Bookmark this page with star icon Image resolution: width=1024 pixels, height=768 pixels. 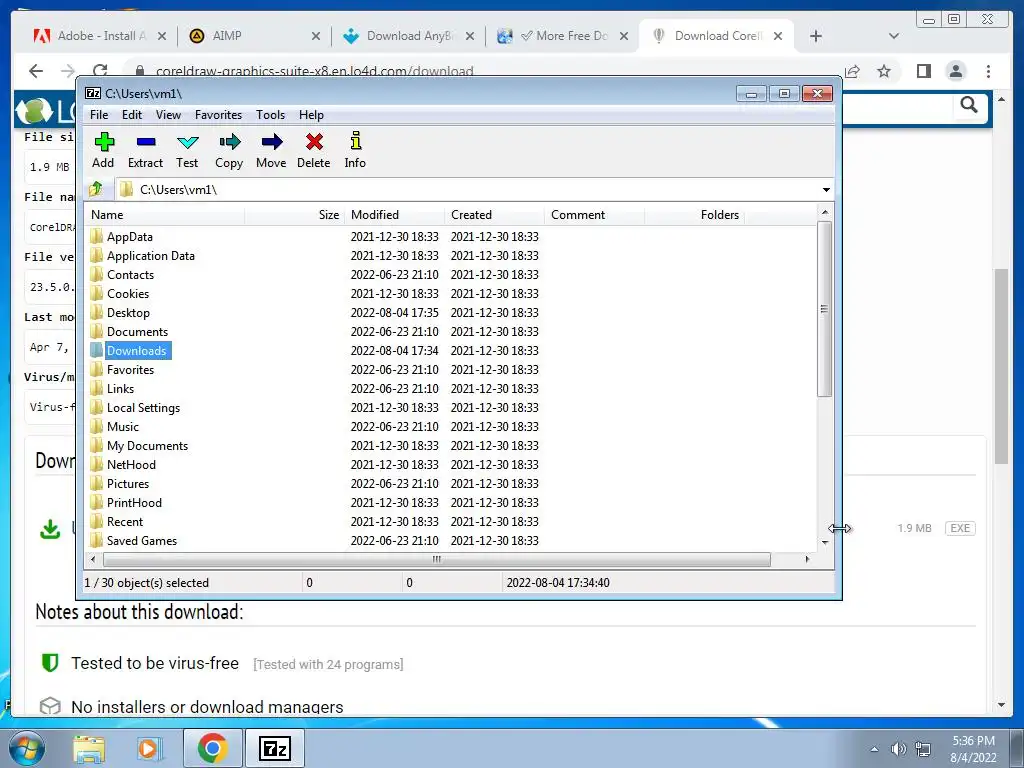pyautogui.click(x=884, y=71)
